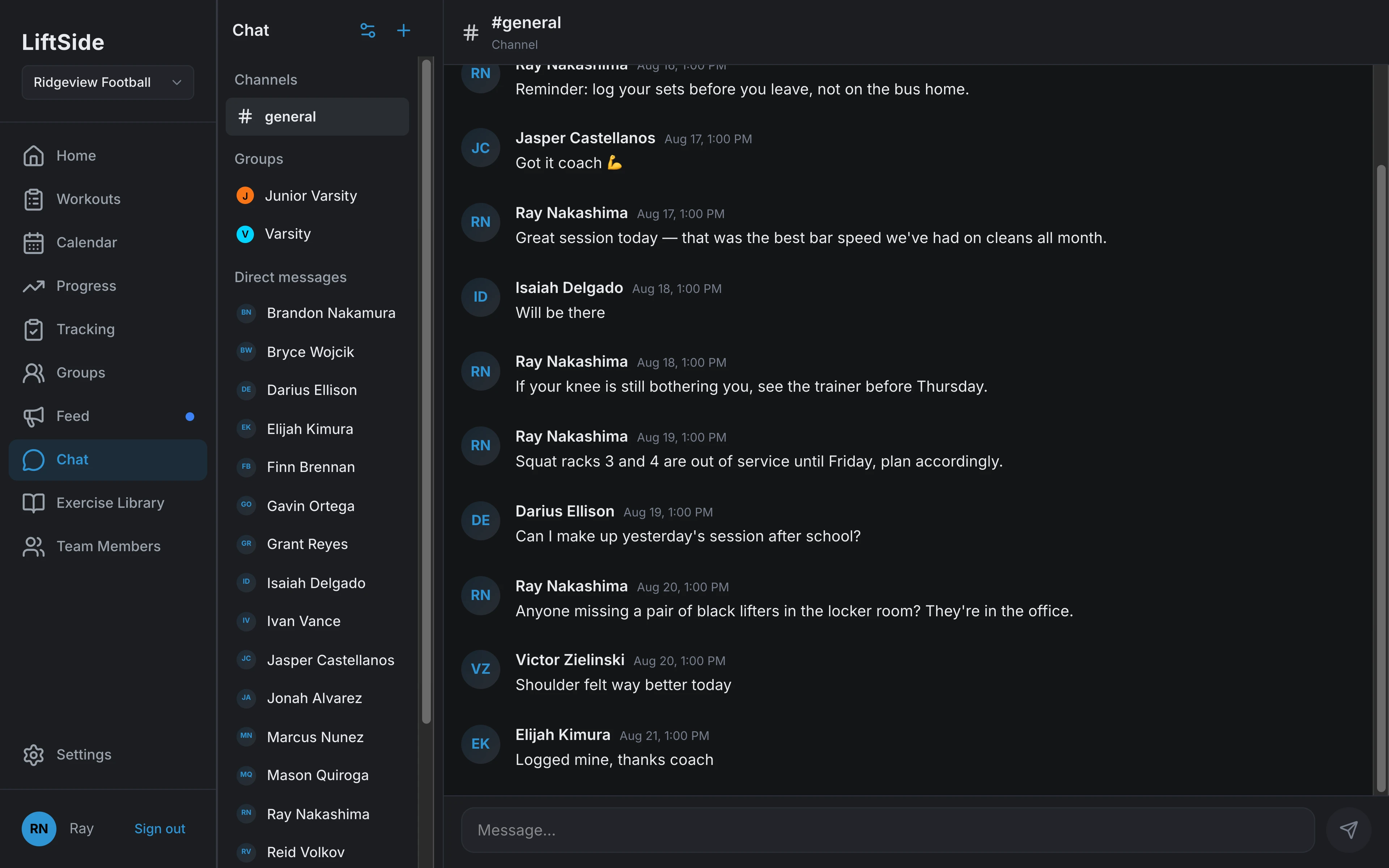The width and height of the screenshot is (1389, 868).
Task: Click the orange J Junior Varsity avatar
Action: point(245,196)
